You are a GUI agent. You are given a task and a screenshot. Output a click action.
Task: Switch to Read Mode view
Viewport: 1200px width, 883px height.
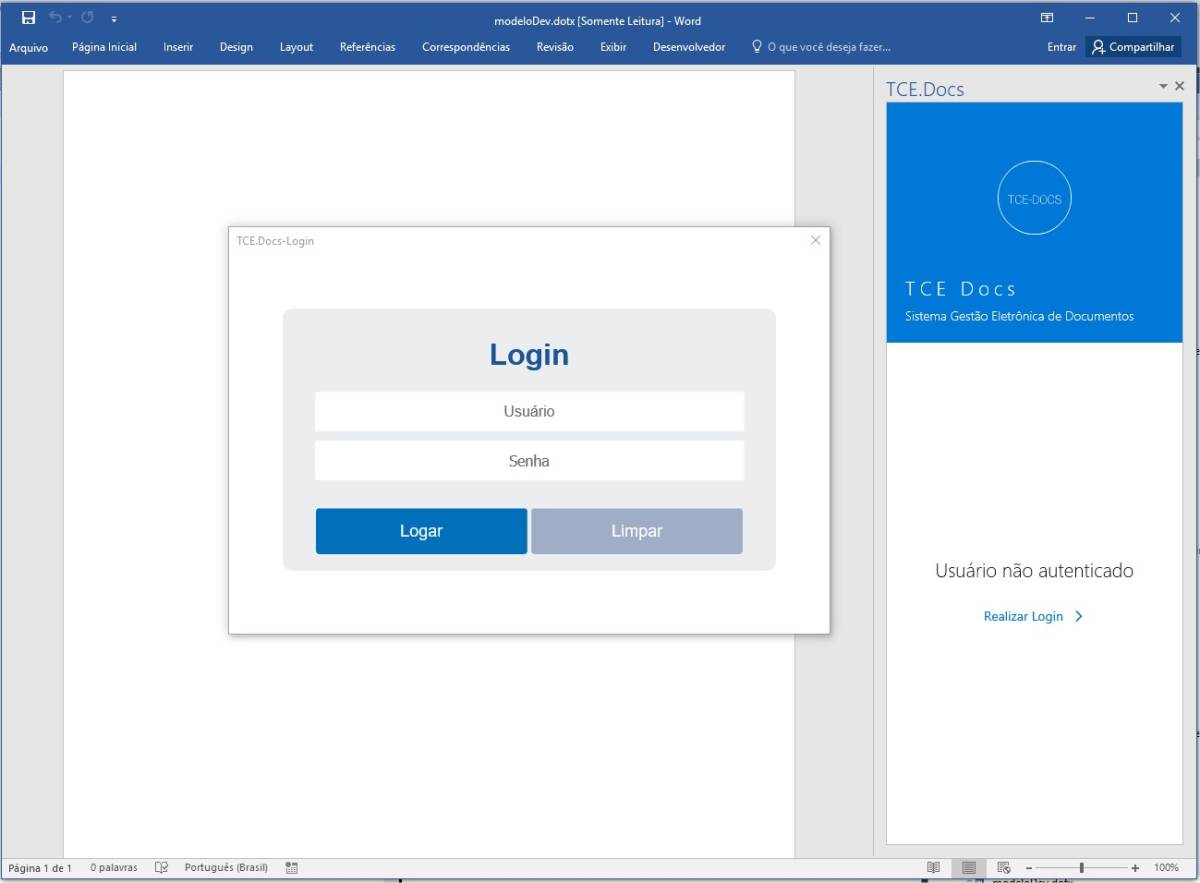click(x=933, y=867)
